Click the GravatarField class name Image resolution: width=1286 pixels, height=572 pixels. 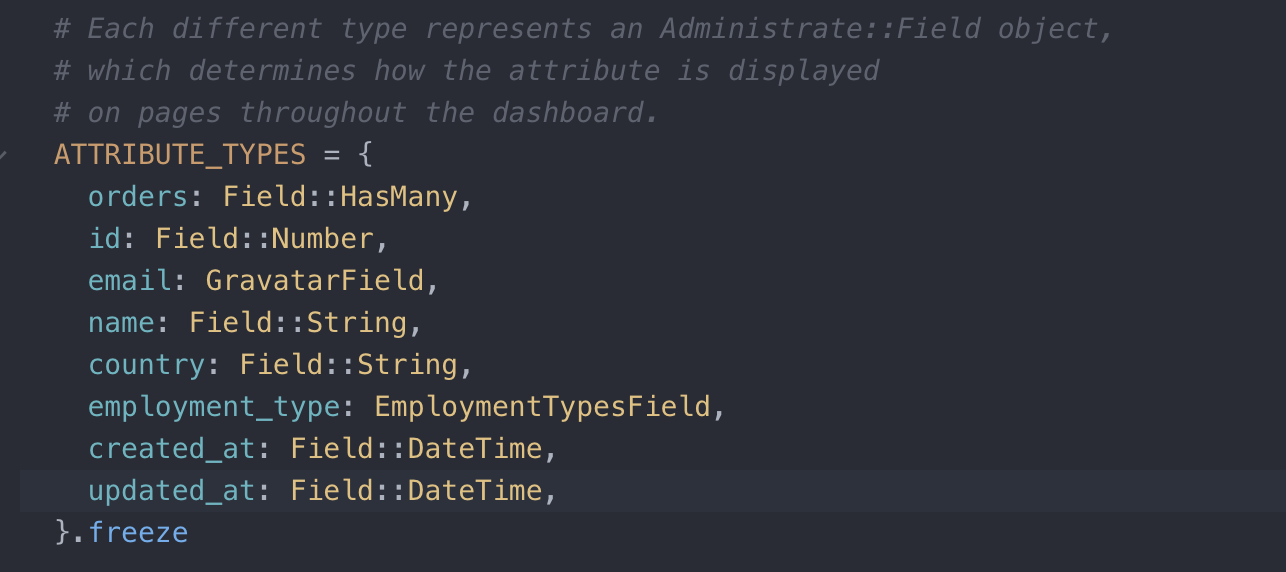tap(315, 281)
